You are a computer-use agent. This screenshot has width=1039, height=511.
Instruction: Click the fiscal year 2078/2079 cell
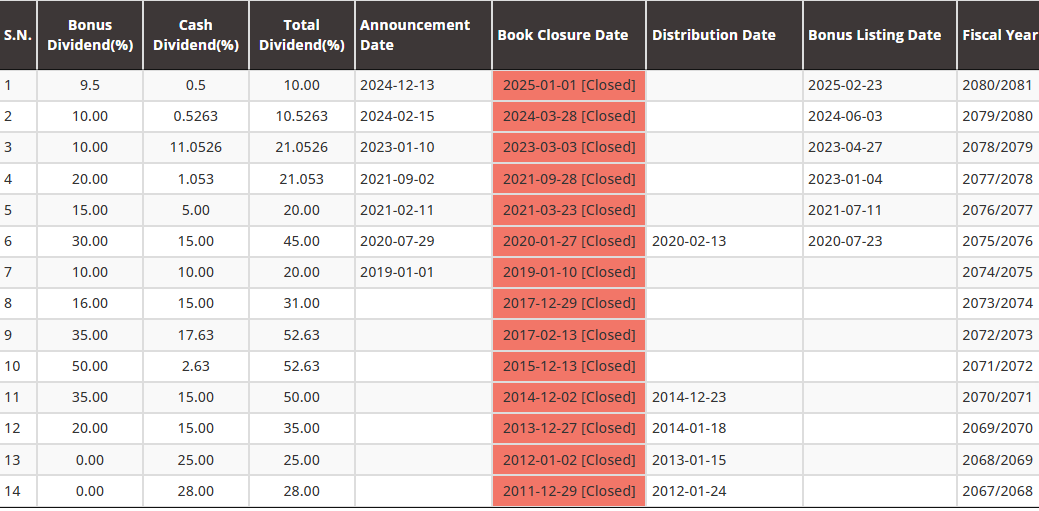pyautogui.click(x=997, y=148)
